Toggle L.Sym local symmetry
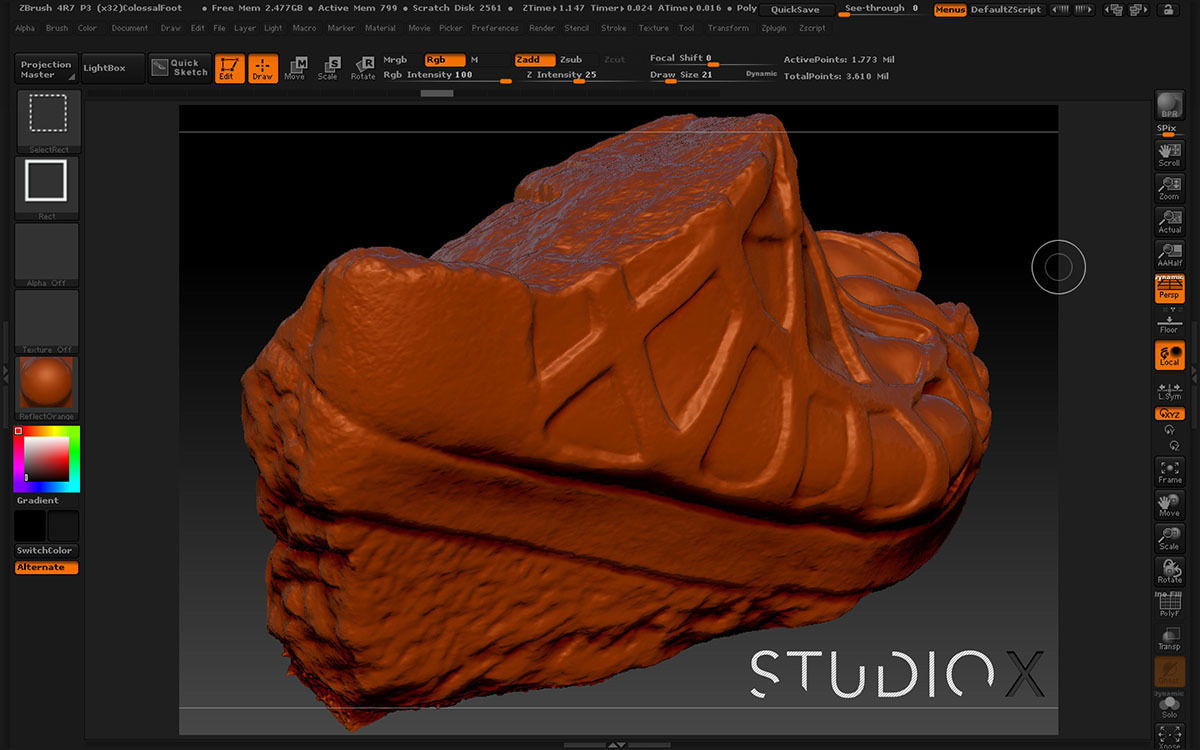This screenshot has width=1200, height=750. point(1169,390)
